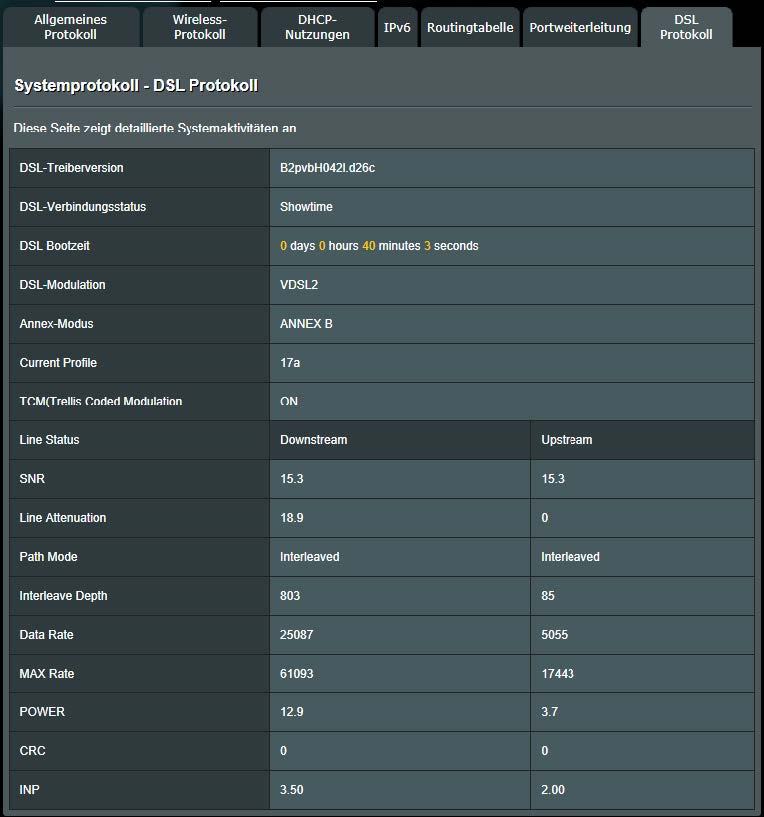Click the Downstream column header
This screenshot has height=817, width=764.
[x=313, y=440]
